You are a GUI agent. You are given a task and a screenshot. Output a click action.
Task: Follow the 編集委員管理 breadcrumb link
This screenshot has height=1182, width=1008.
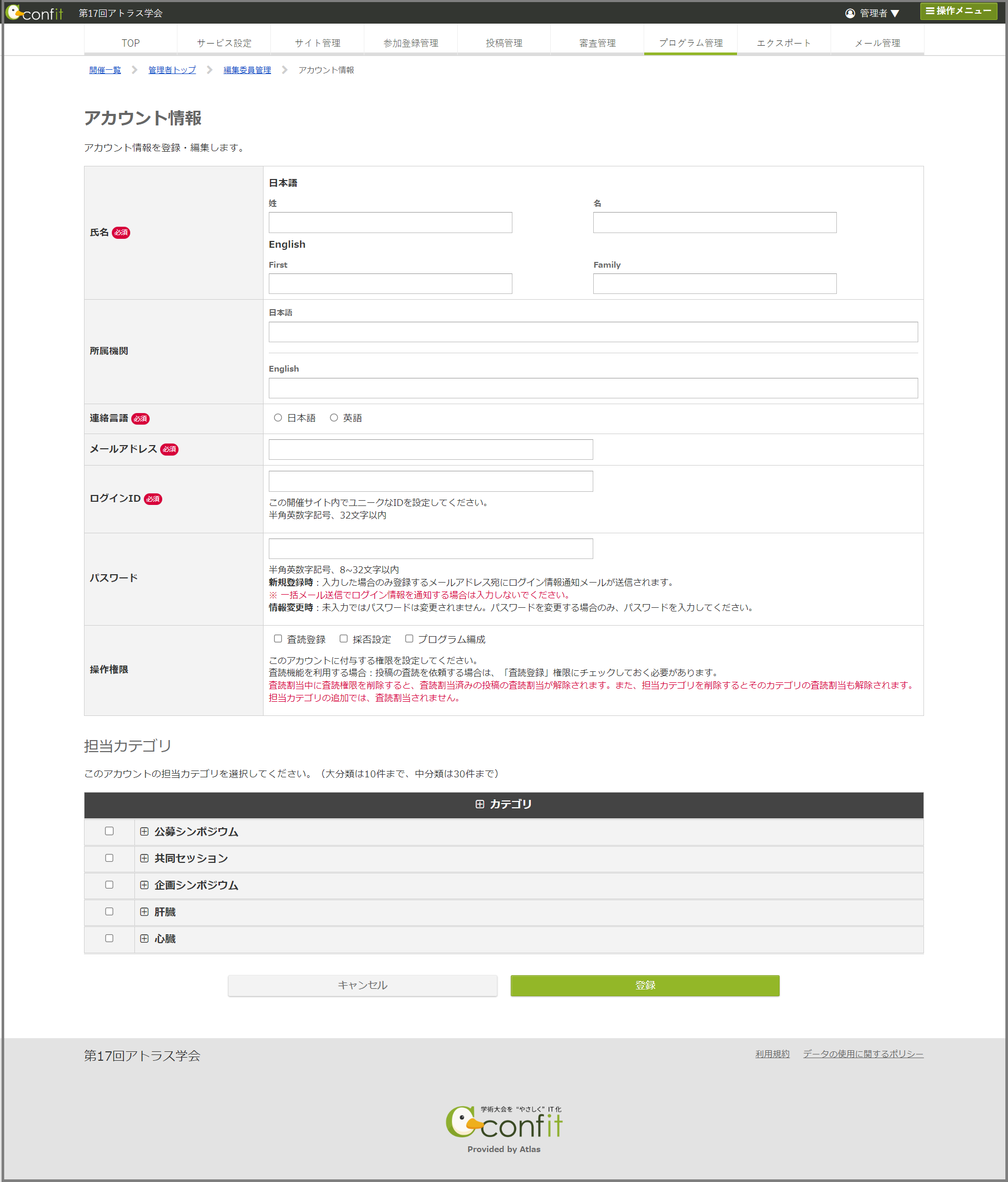(x=247, y=70)
